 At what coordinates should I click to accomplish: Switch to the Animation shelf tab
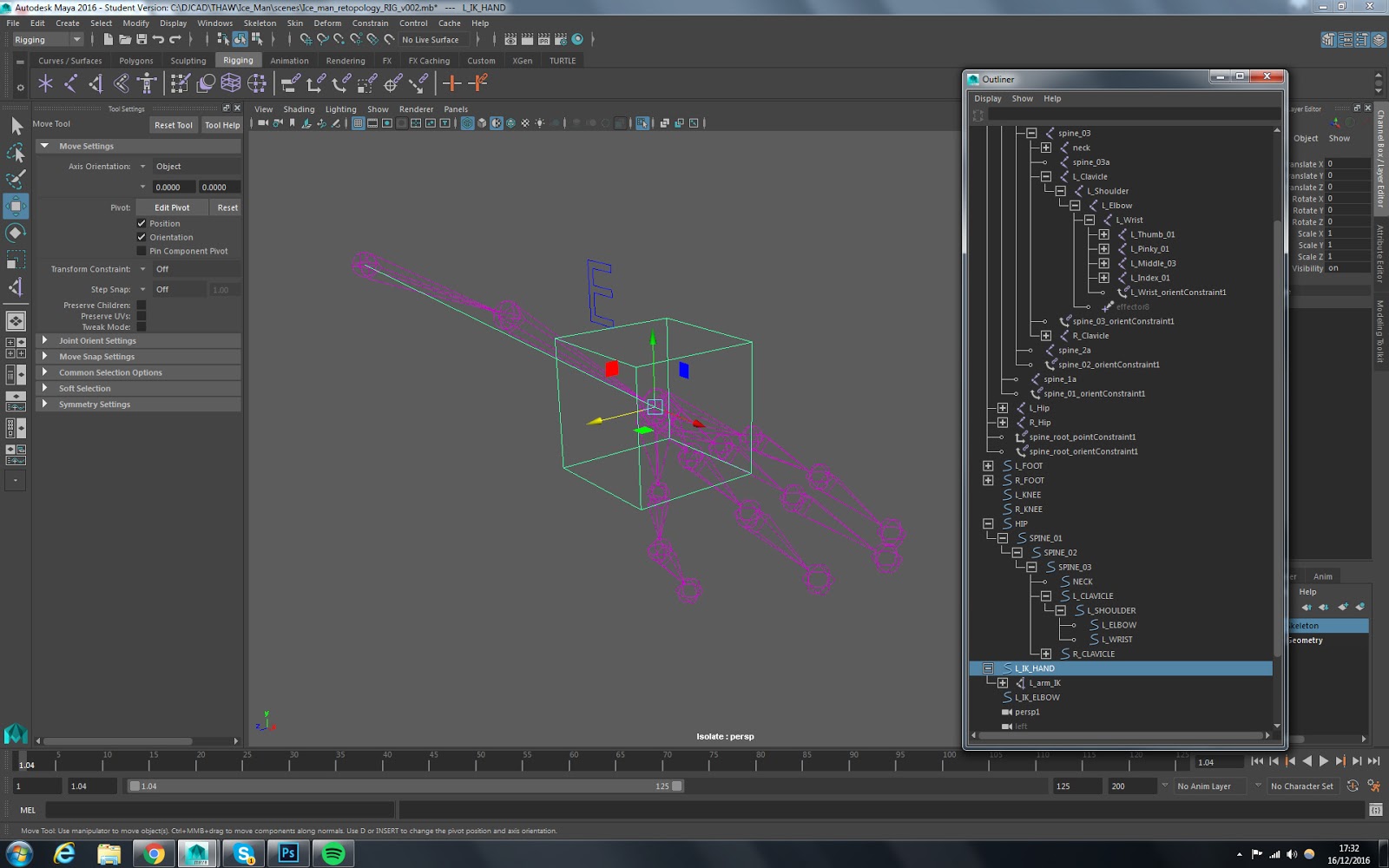point(289,60)
